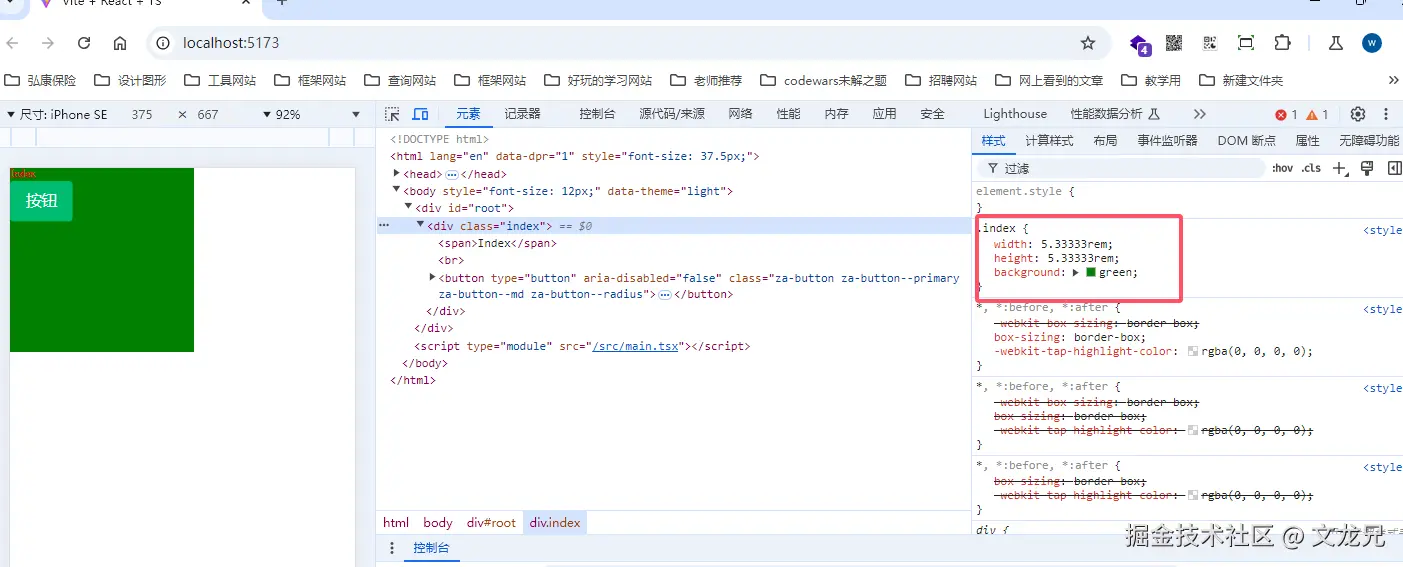Click the orange warning count badge

(x=1317, y=114)
